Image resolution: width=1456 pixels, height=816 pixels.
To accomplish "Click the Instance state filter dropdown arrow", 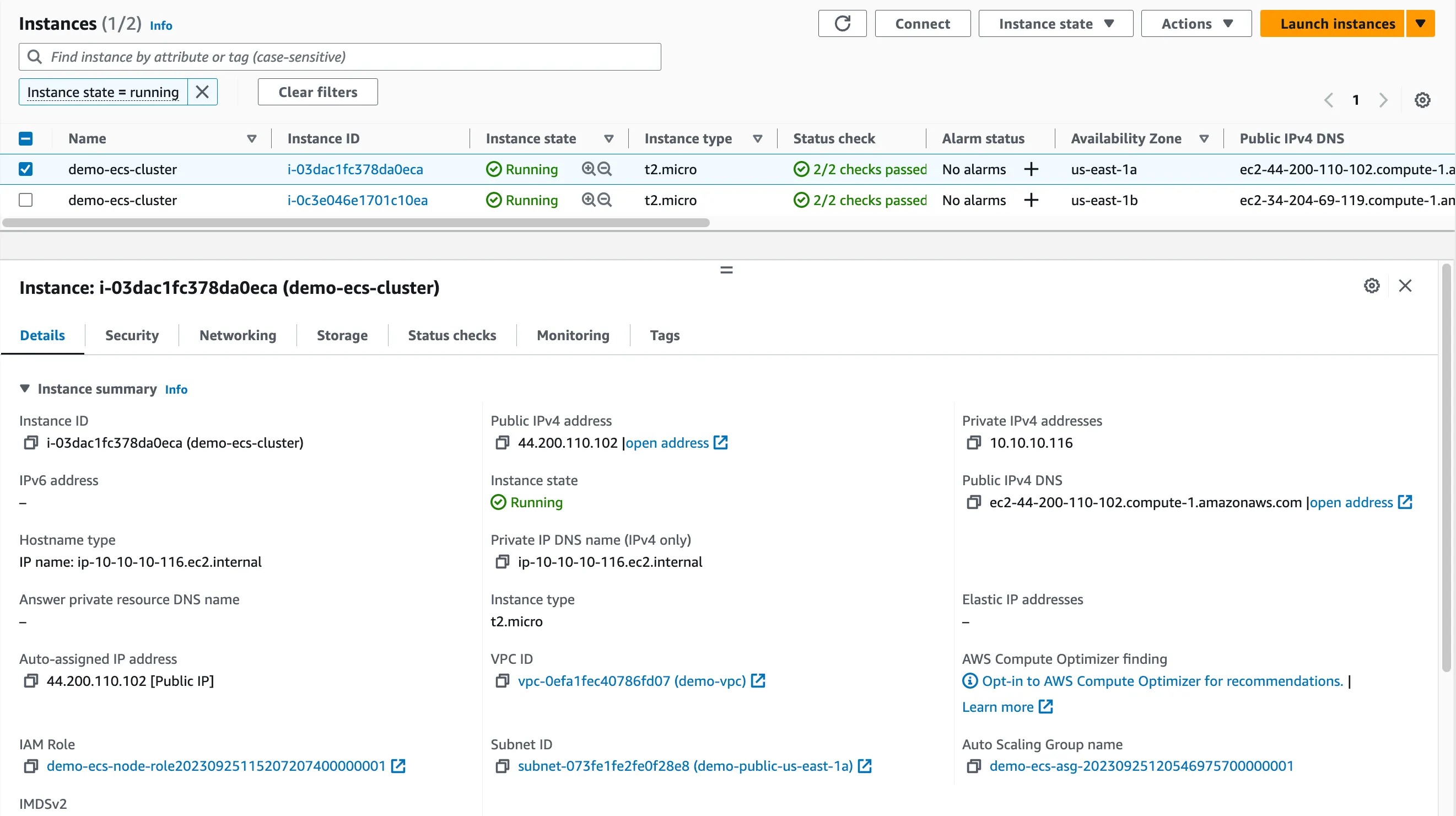I will 608,138.
